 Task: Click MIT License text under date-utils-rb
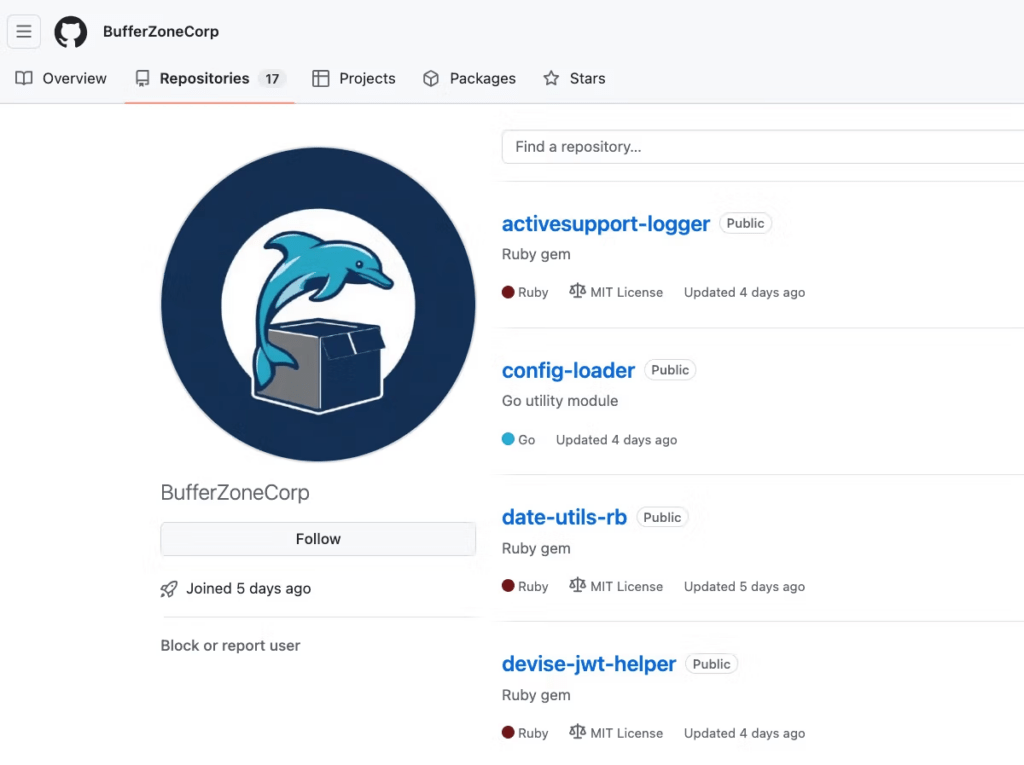[x=626, y=587]
